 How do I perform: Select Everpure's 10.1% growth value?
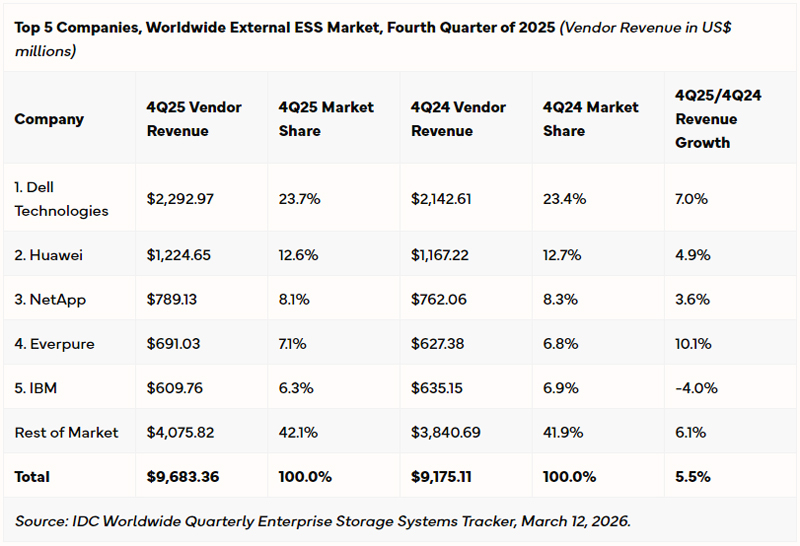(x=692, y=344)
